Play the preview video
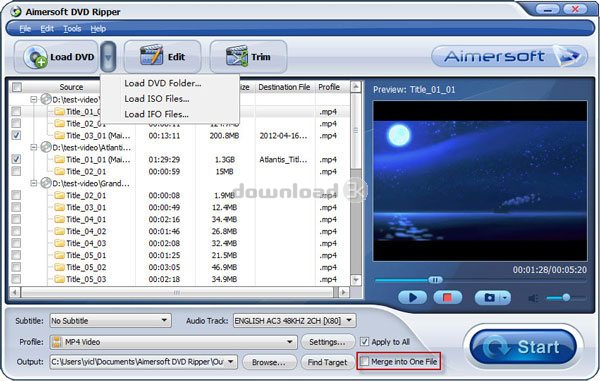The image size is (600, 381). (x=412, y=297)
